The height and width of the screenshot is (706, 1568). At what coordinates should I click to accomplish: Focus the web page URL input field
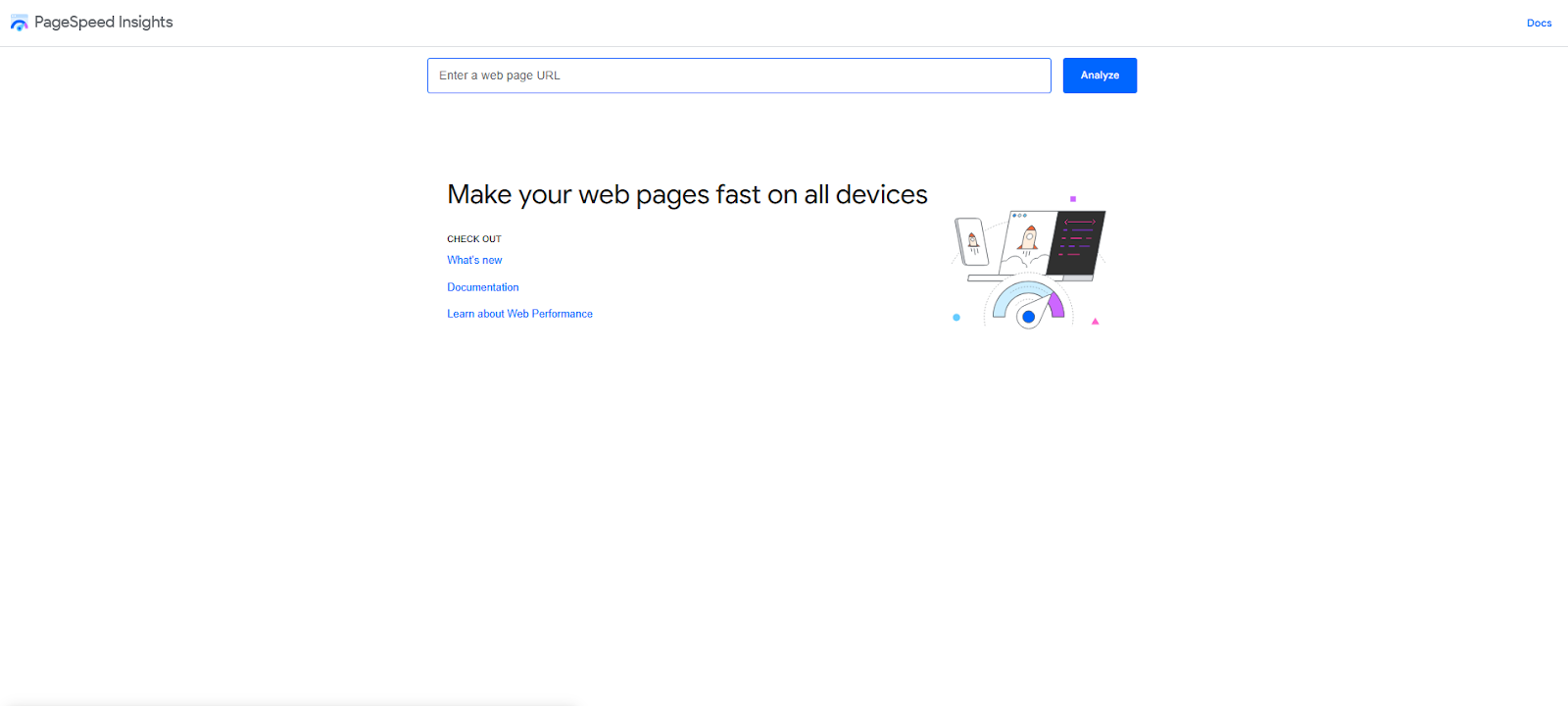point(739,76)
